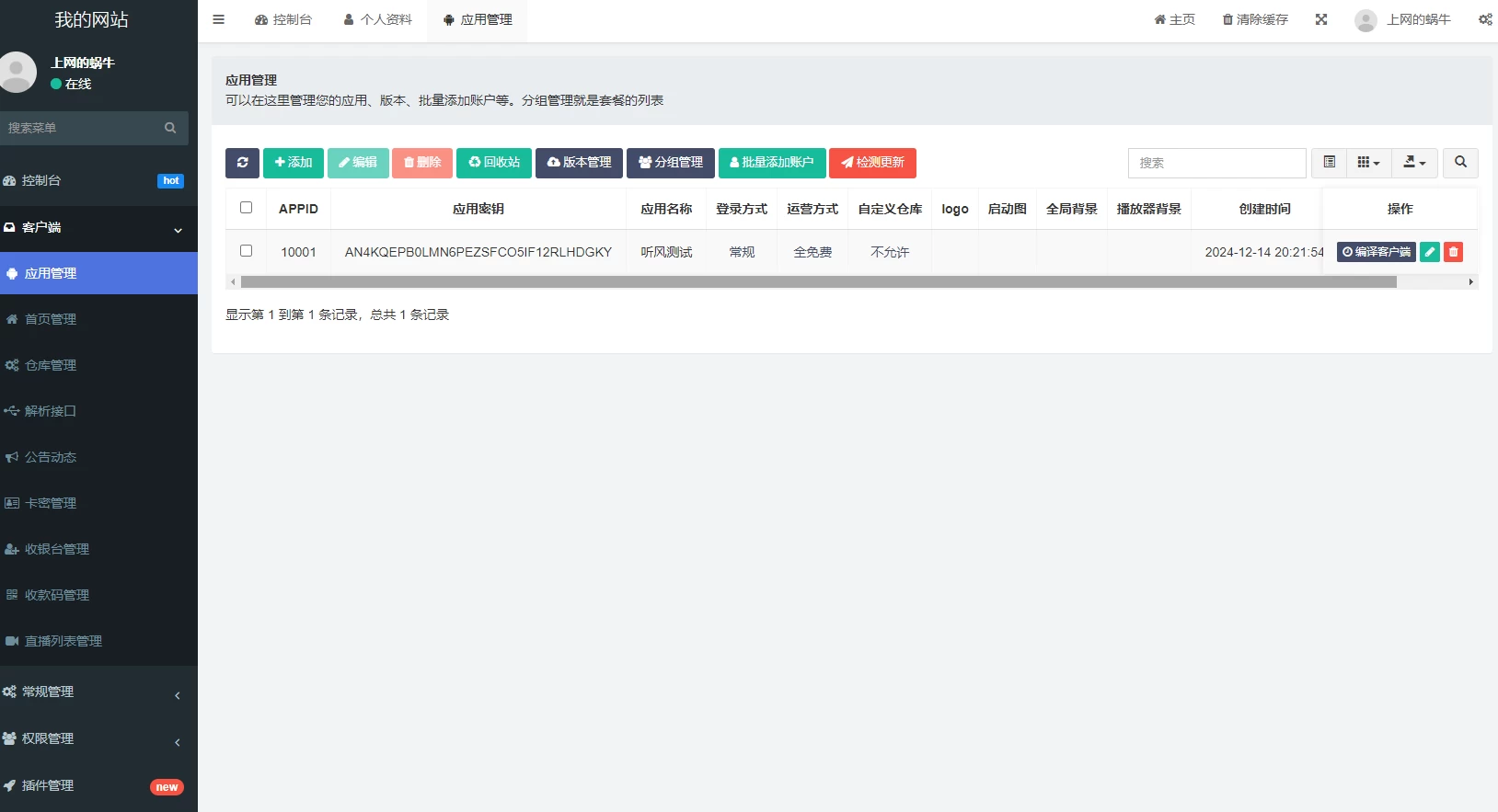Open 分组管理

[671, 163]
